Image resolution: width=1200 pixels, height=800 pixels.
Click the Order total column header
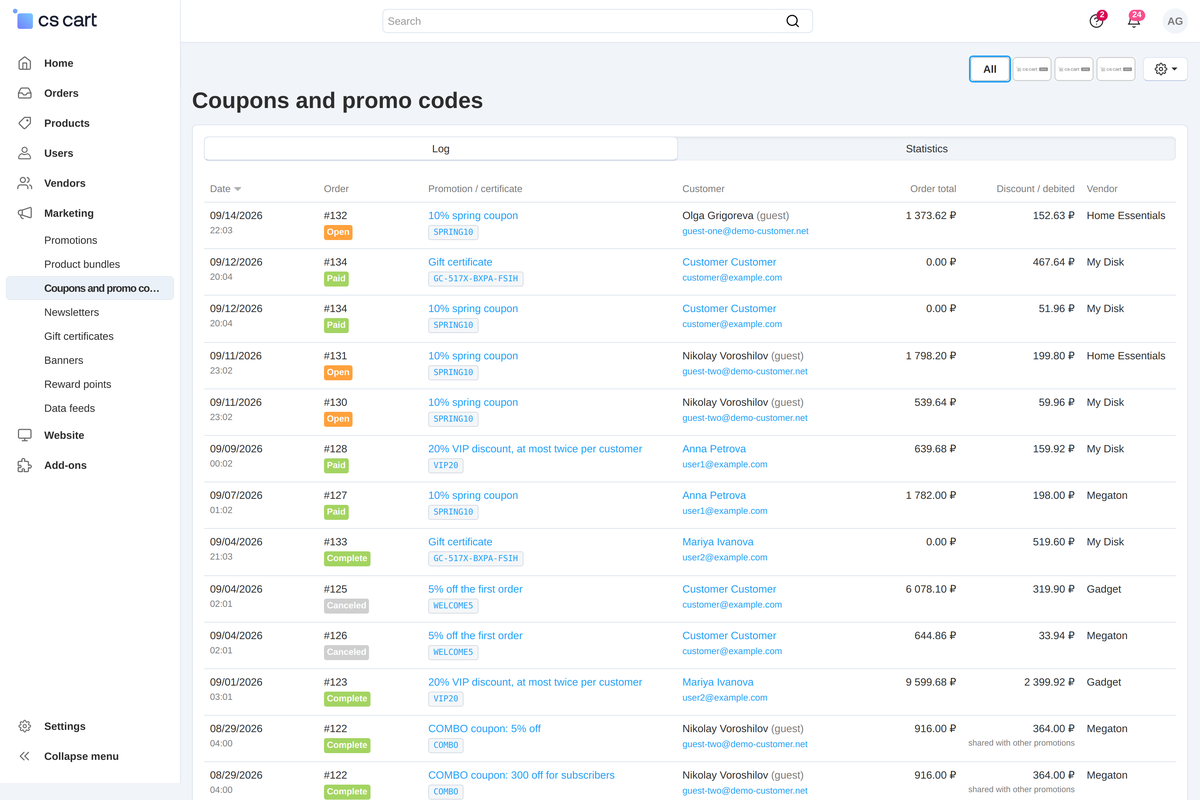pos(933,189)
